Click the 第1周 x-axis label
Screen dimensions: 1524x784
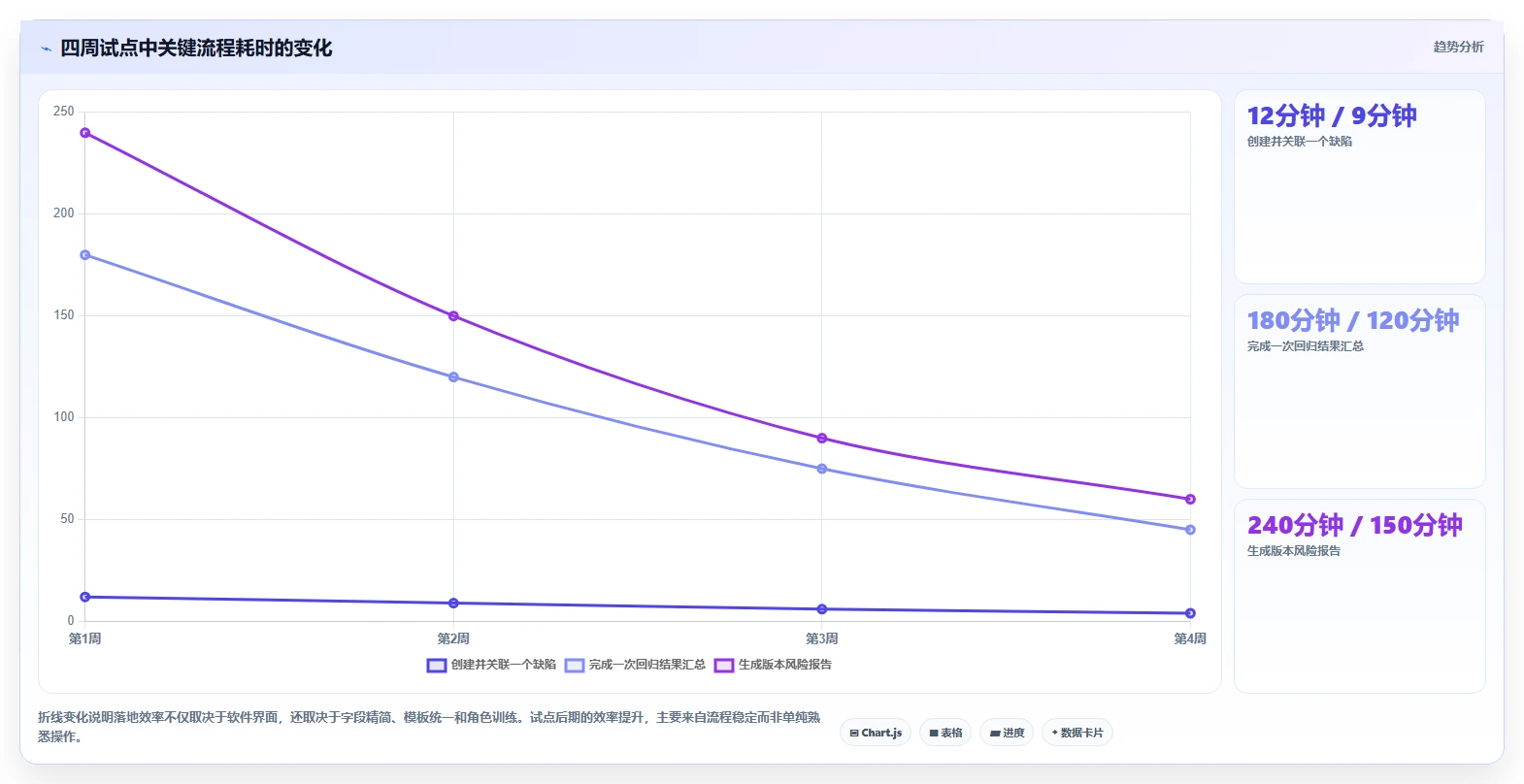[x=85, y=638]
